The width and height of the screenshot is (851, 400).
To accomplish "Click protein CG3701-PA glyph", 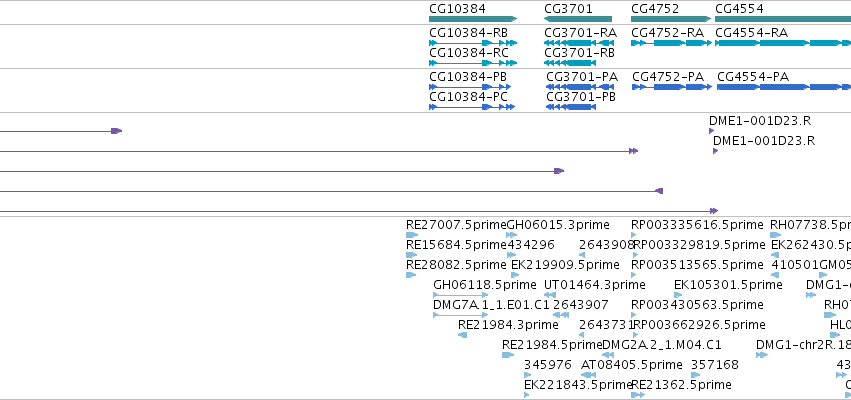I will [580, 87].
